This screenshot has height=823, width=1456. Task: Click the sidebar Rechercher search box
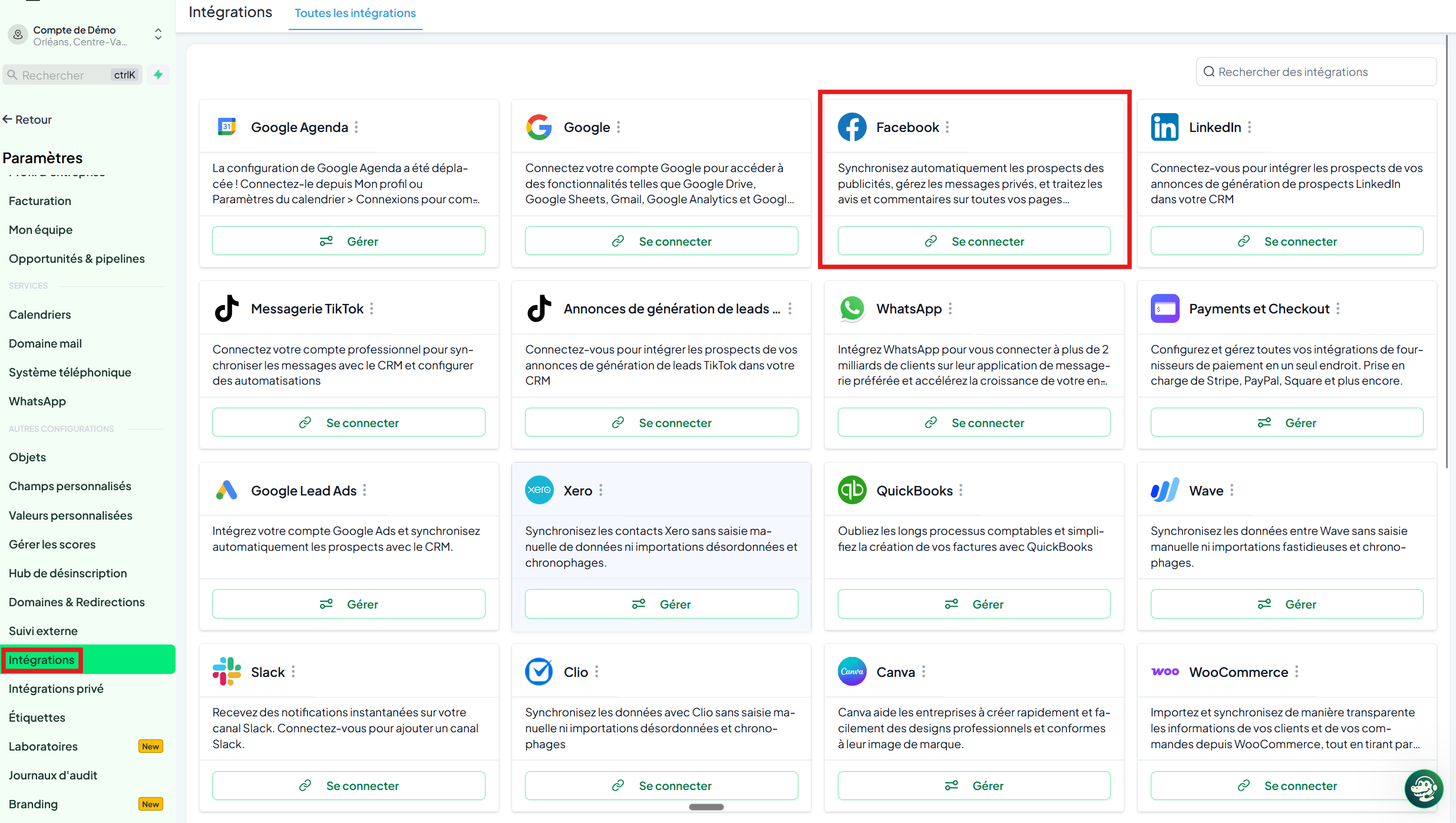tap(72, 75)
